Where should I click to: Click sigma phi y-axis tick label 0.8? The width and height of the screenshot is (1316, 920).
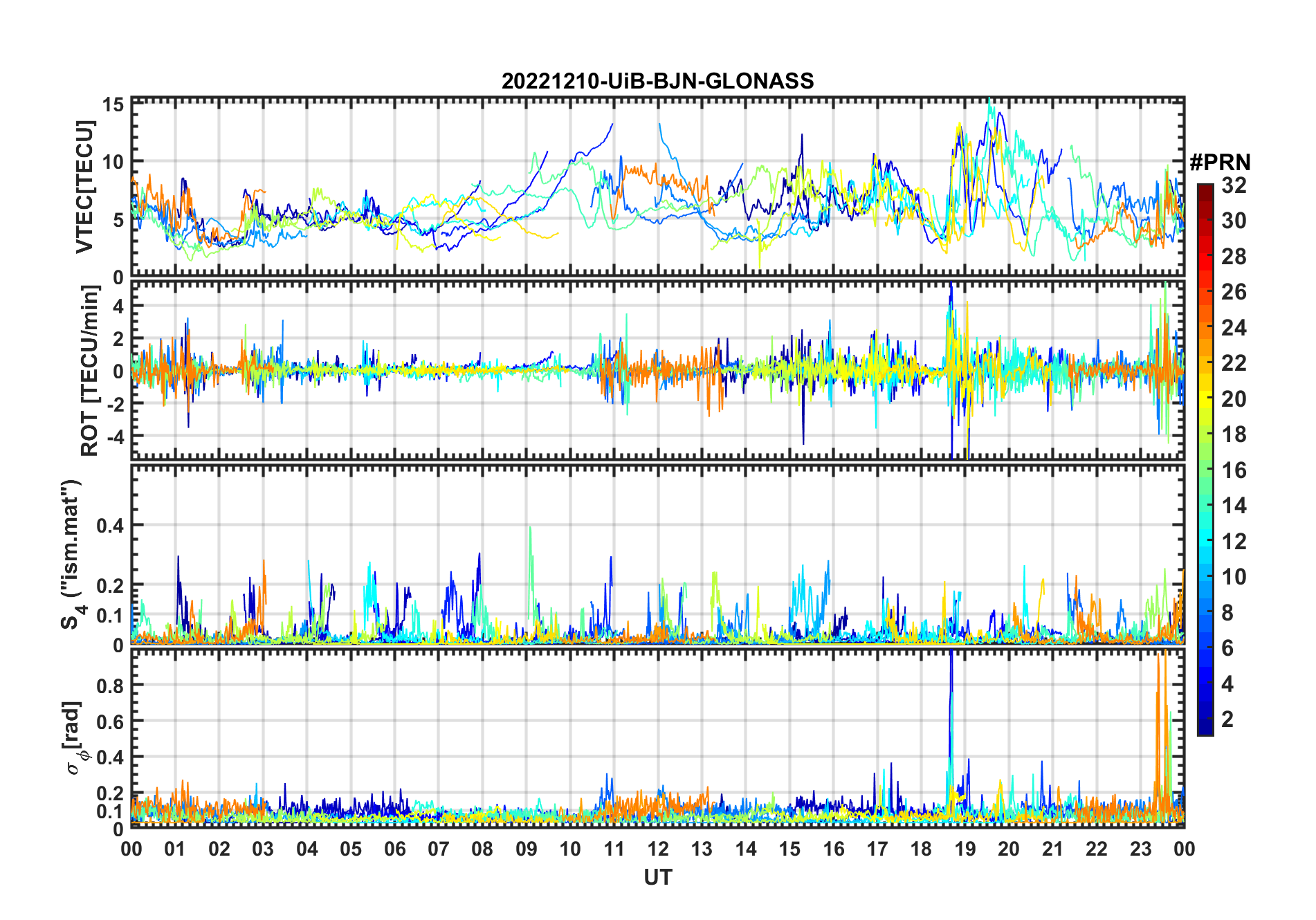point(110,686)
